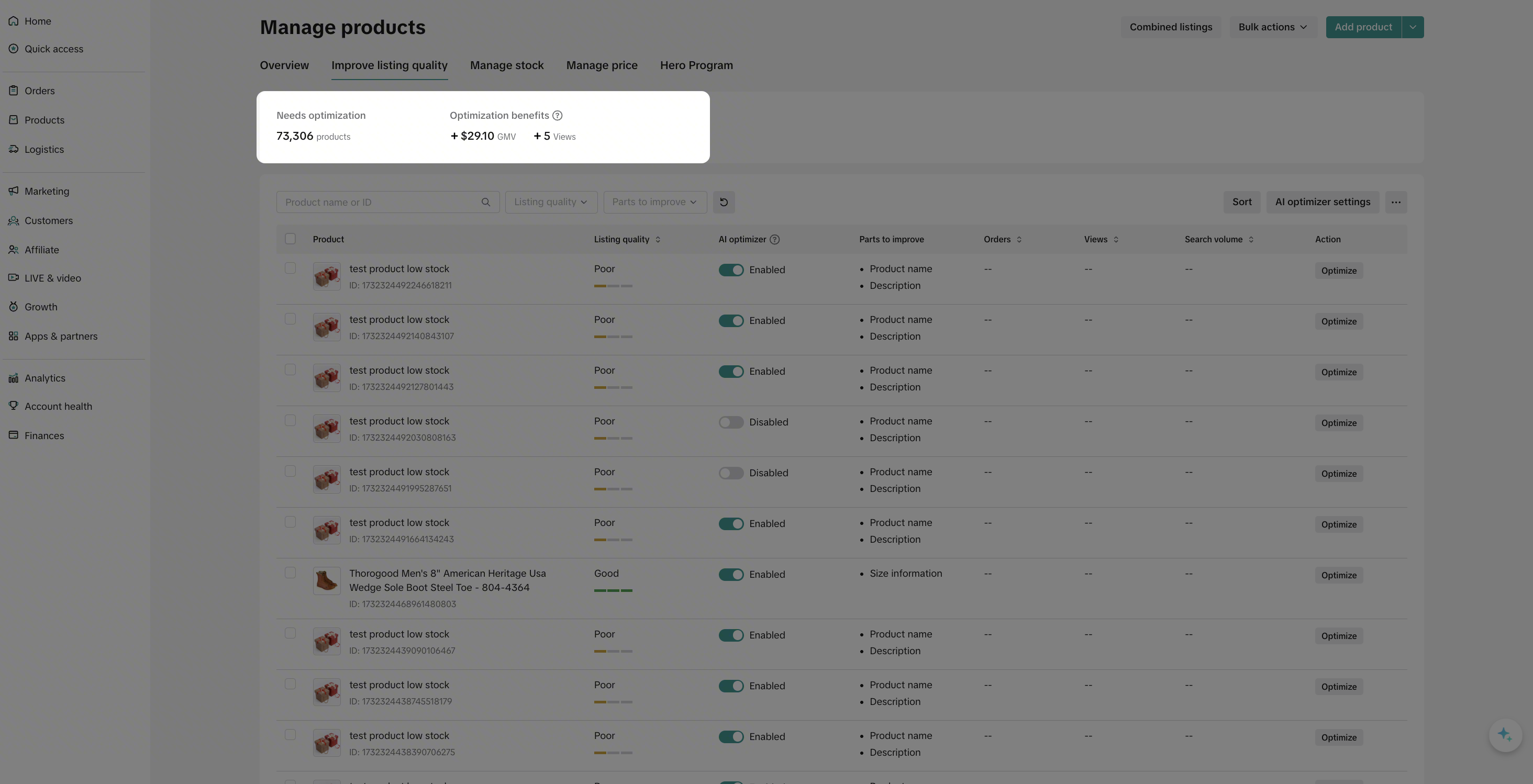The width and height of the screenshot is (1533, 784).
Task: Enable AI optimizer for product ID 1732324492030808163
Action: pos(731,422)
